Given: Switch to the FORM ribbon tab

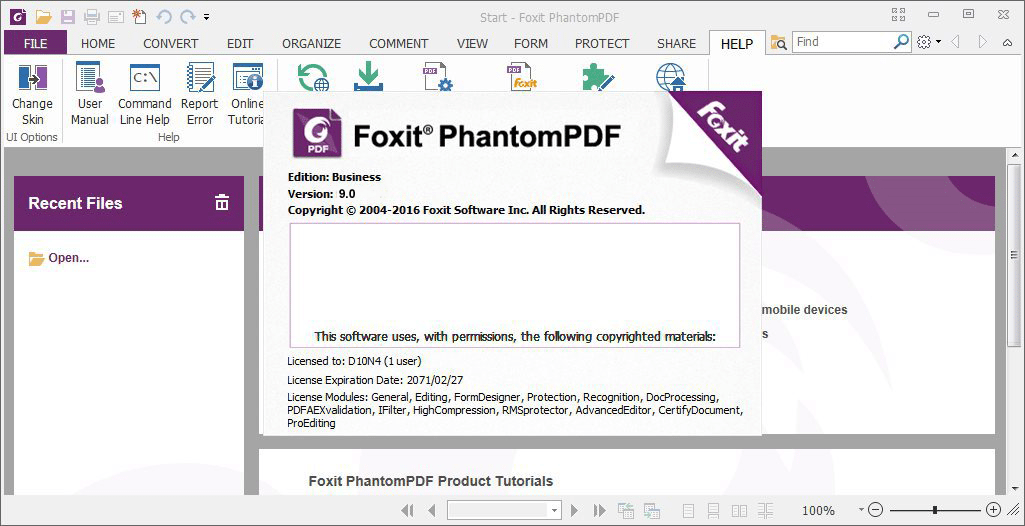Looking at the screenshot, I should point(531,44).
